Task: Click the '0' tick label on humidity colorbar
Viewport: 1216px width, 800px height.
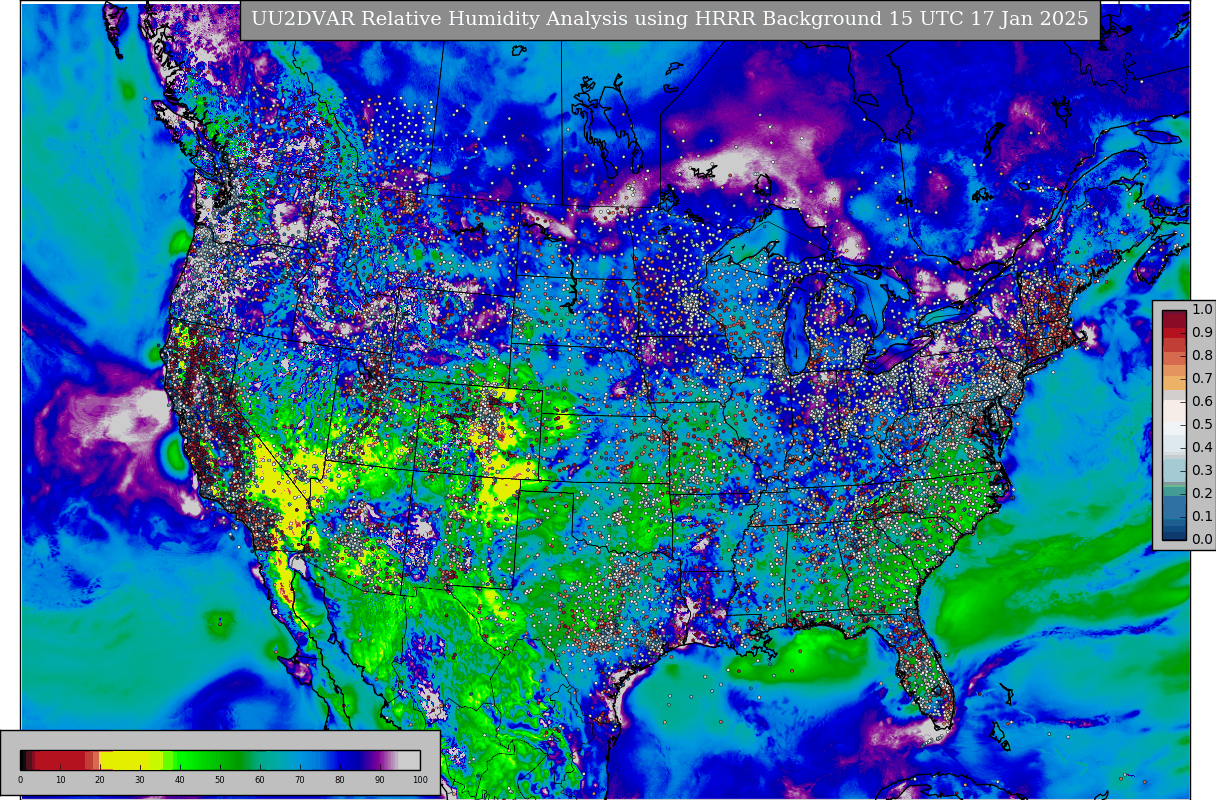Action: click(x=20, y=780)
